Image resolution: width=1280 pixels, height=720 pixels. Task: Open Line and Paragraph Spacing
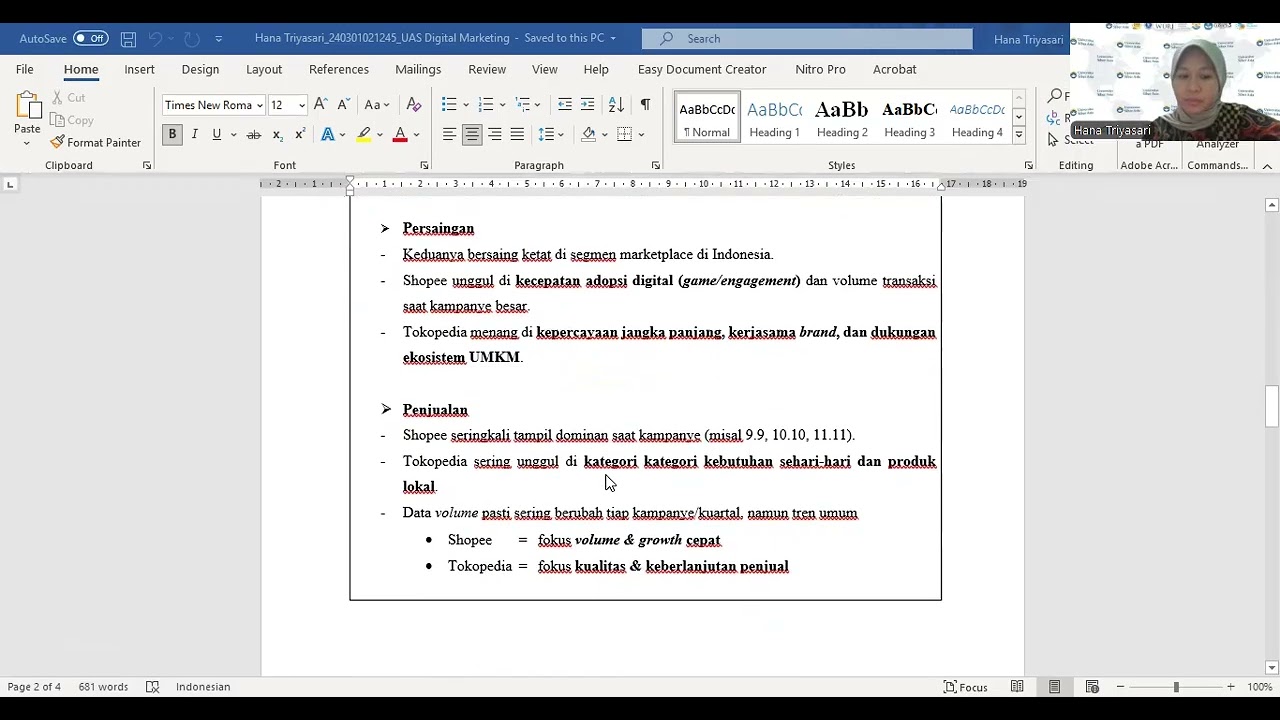545,134
